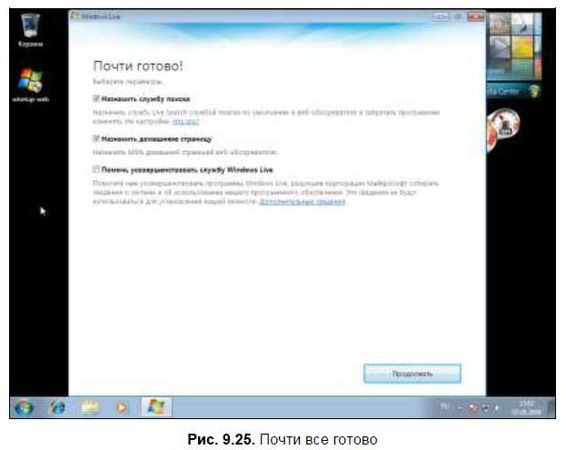Enable help improve Windows Live checkbox
This screenshot has width=566, height=450.
(x=96, y=169)
